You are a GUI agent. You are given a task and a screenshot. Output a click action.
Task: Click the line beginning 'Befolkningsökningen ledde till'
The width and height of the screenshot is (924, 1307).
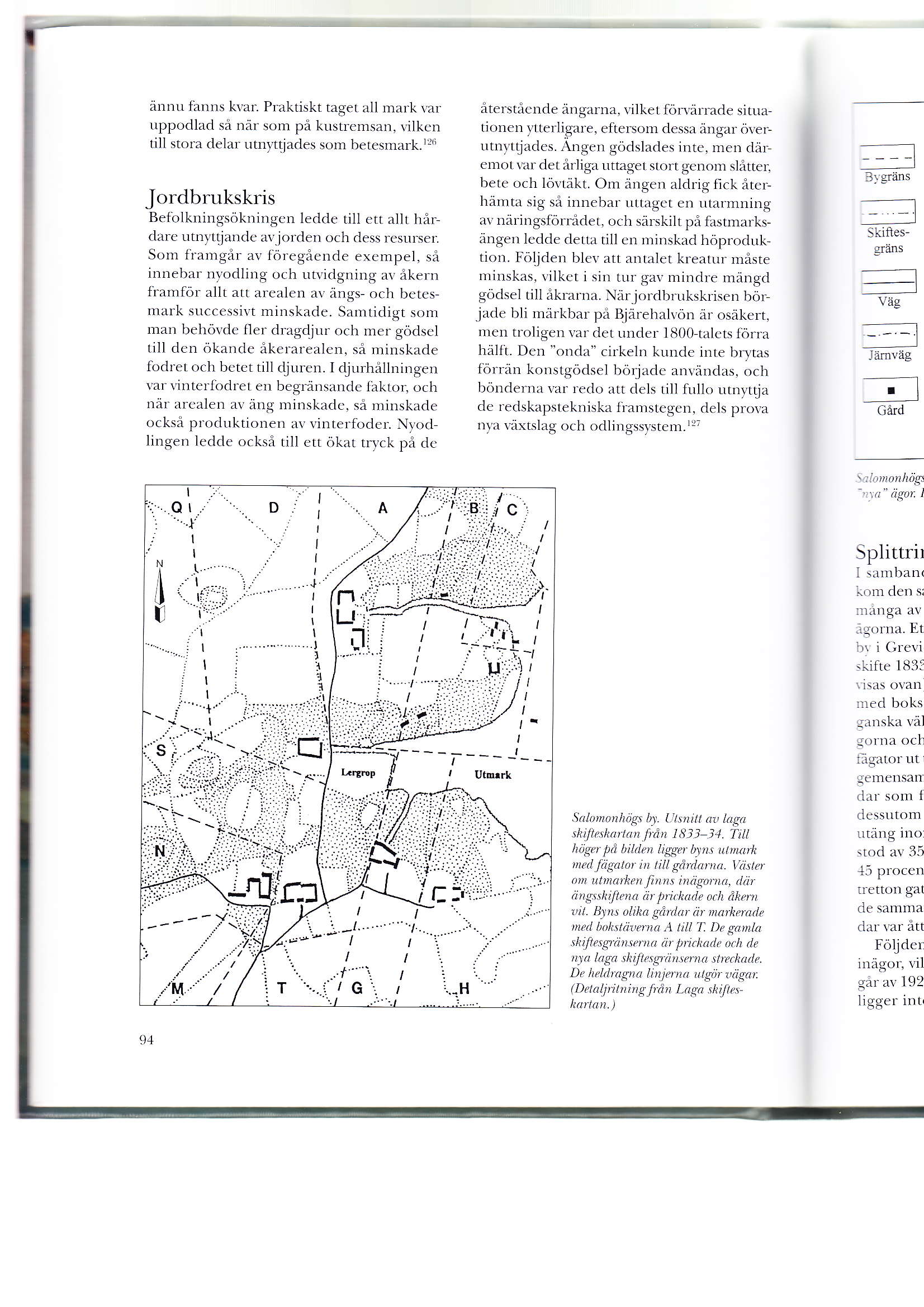[295, 219]
